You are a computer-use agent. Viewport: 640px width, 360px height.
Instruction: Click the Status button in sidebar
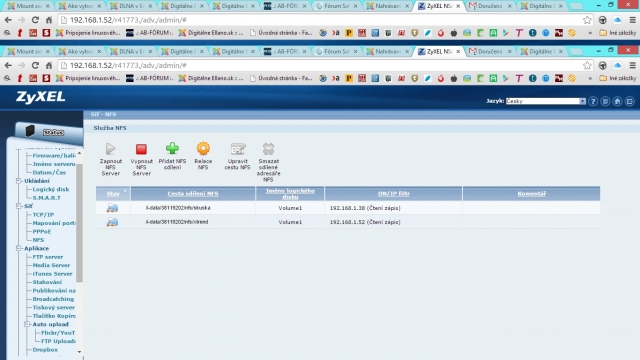(50, 132)
